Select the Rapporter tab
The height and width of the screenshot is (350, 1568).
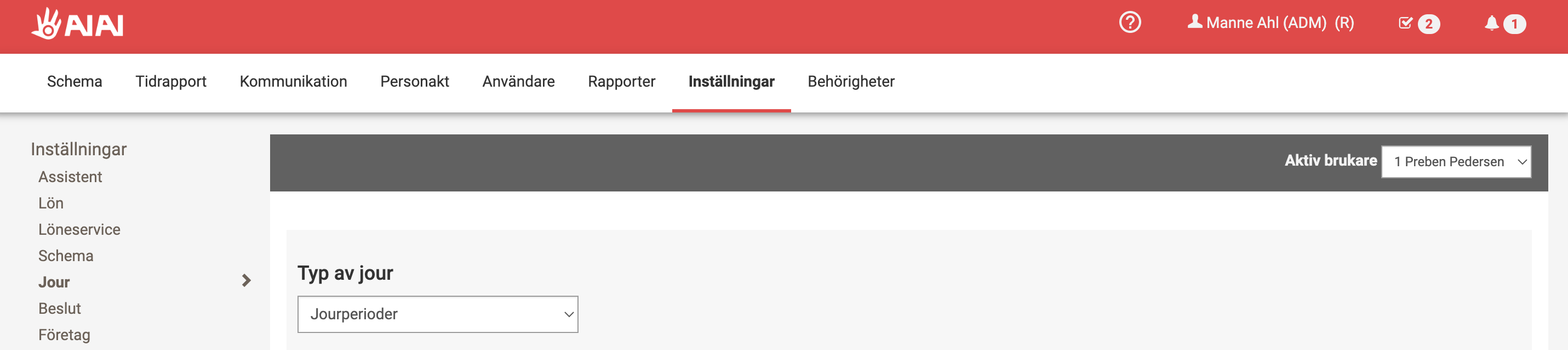pyautogui.click(x=621, y=82)
